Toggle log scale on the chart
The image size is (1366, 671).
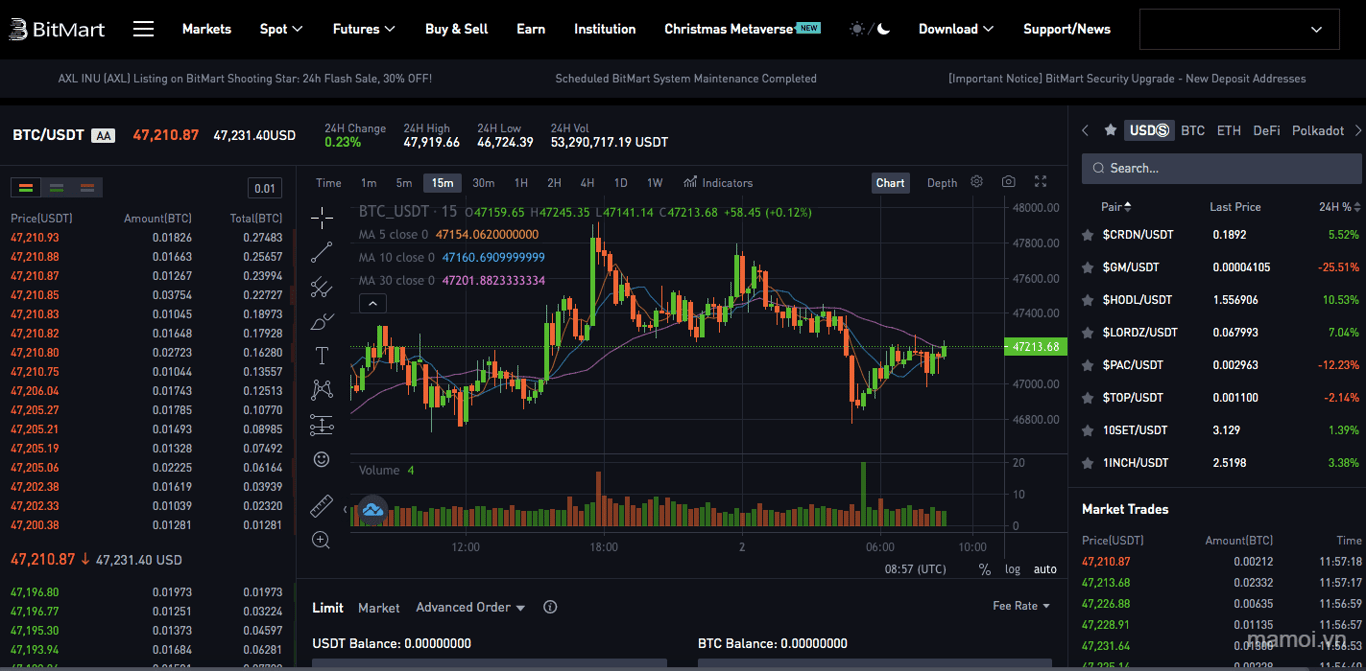[x=1013, y=569]
